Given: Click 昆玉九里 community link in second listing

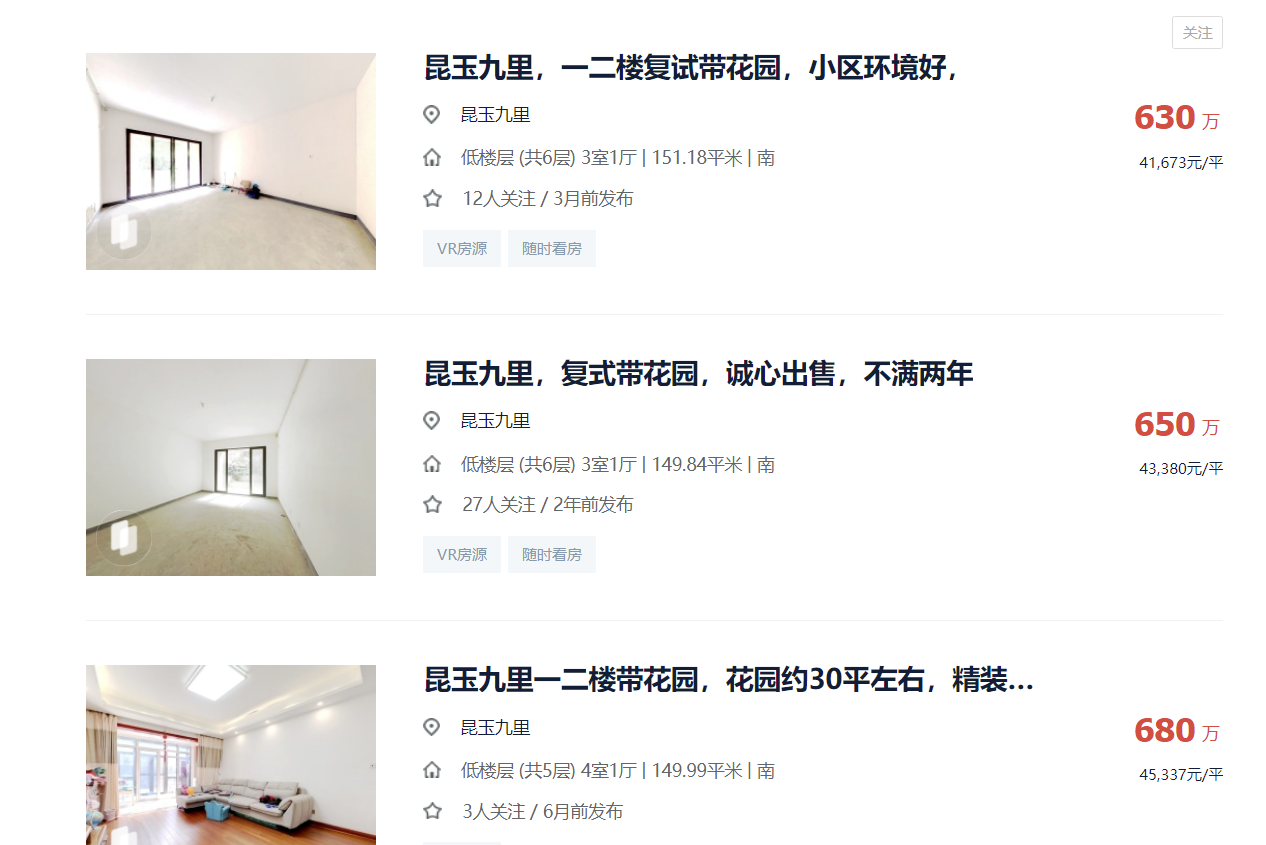Looking at the screenshot, I should click(495, 421).
